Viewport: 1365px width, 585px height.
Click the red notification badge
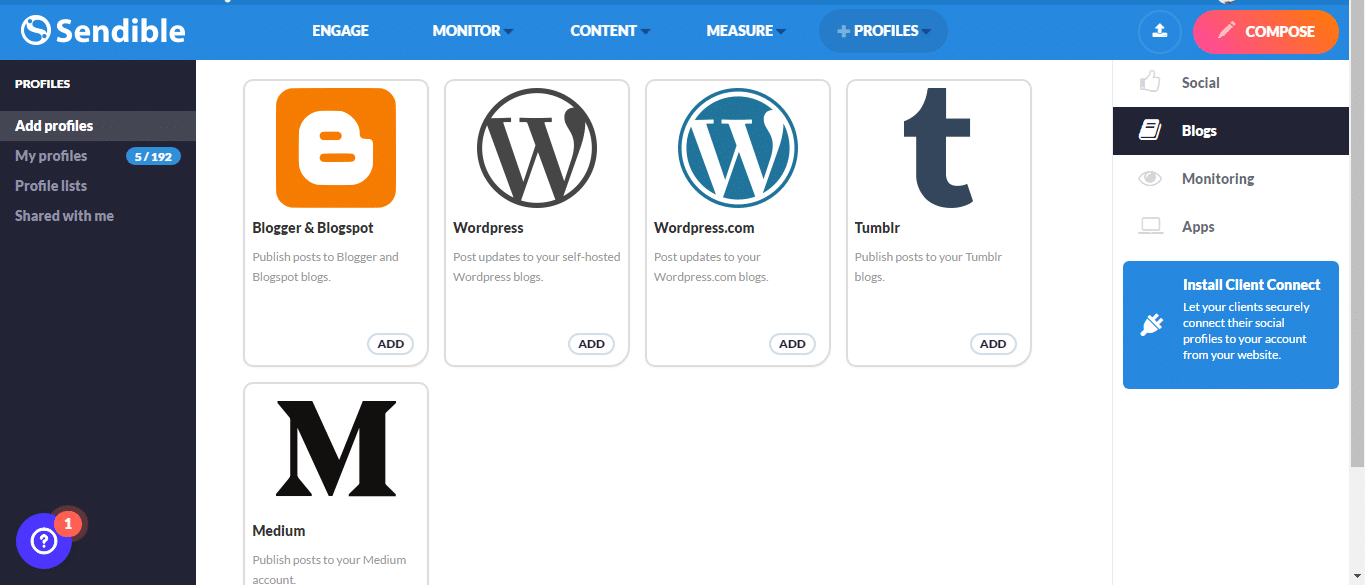[68, 523]
